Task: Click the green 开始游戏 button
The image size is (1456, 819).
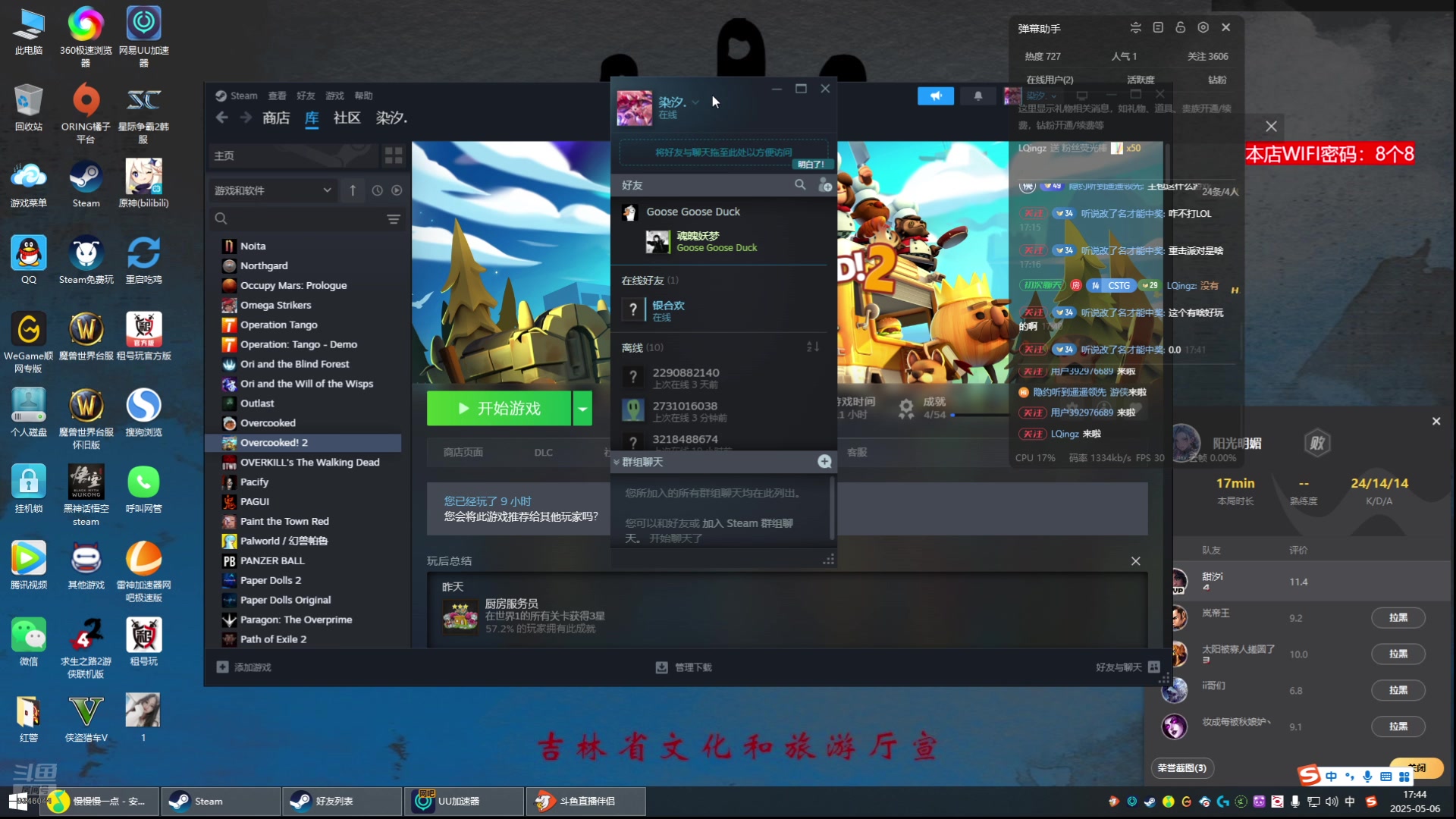Action: 499,409
